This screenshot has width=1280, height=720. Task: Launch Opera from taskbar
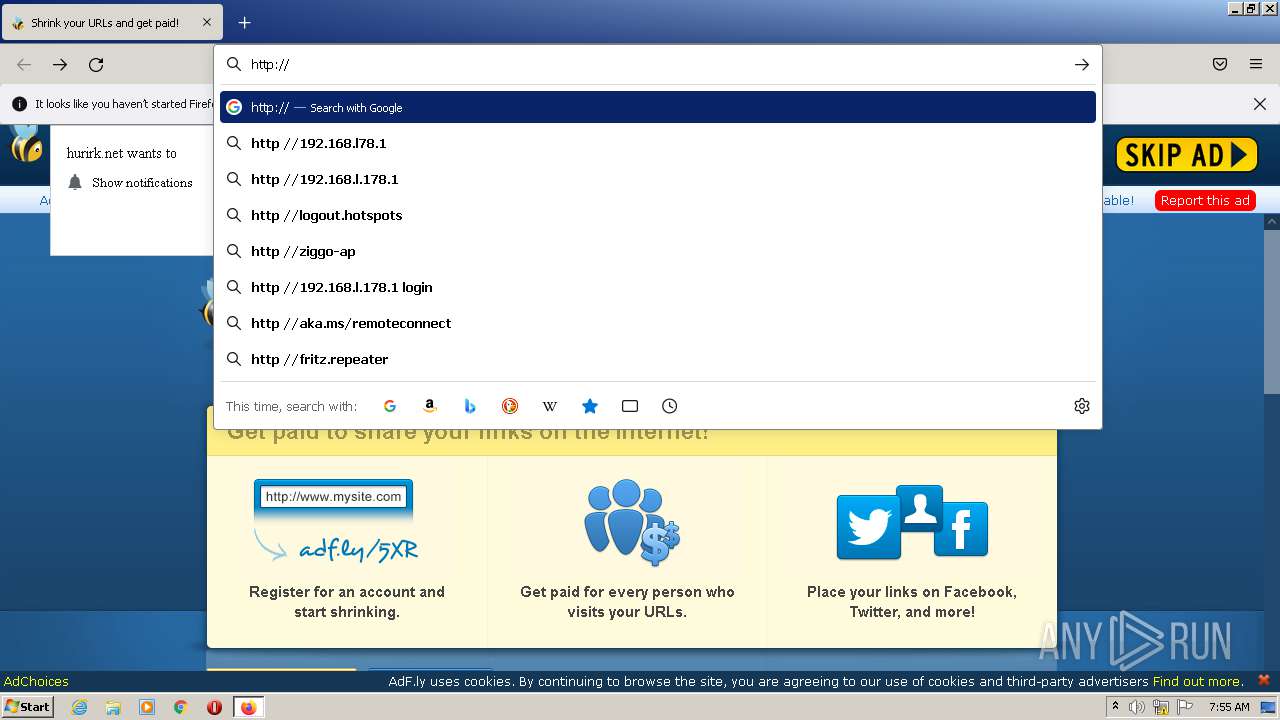[214, 707]
